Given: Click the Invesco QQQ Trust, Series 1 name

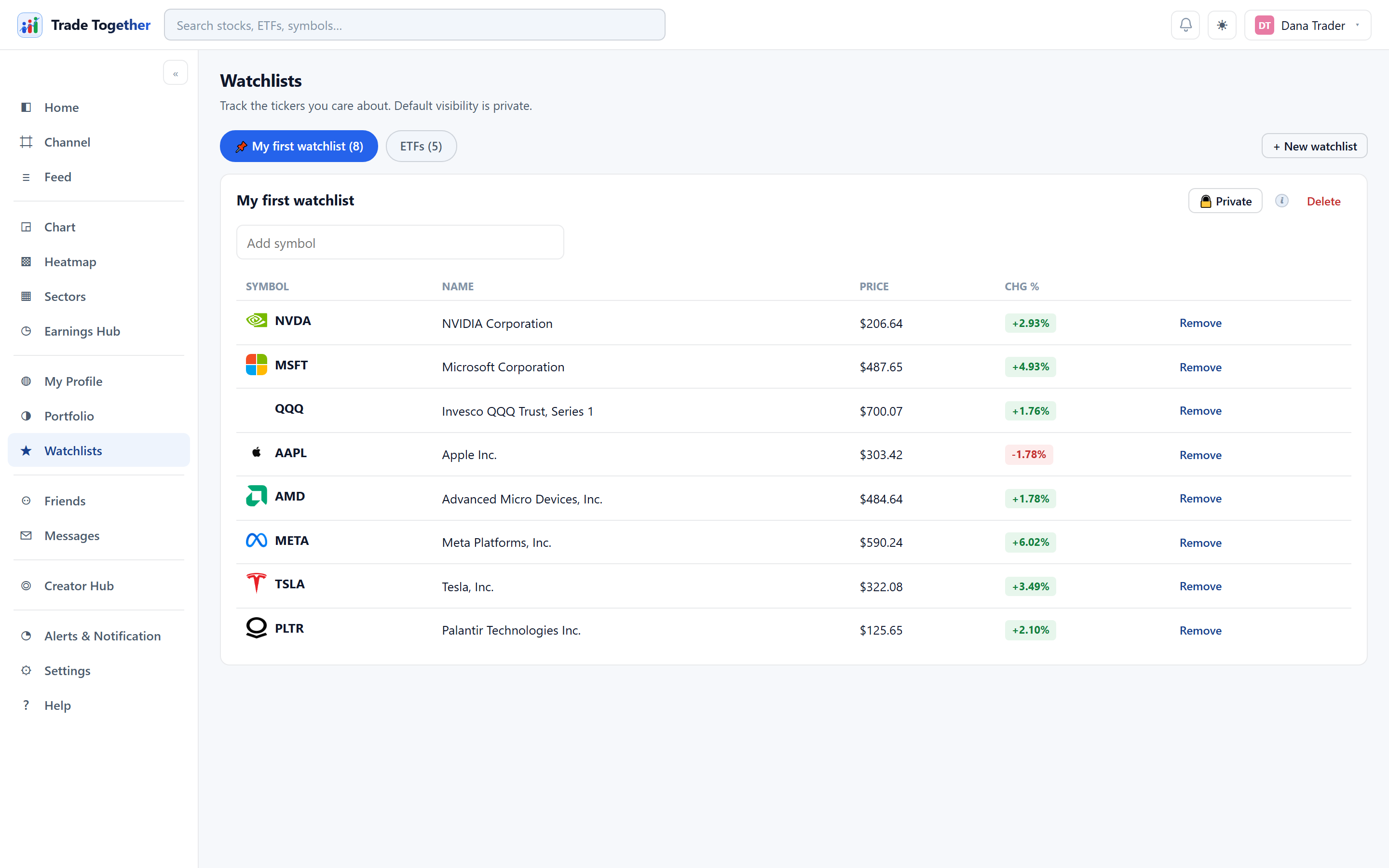Looking at the screenshot, I should 517,411.
